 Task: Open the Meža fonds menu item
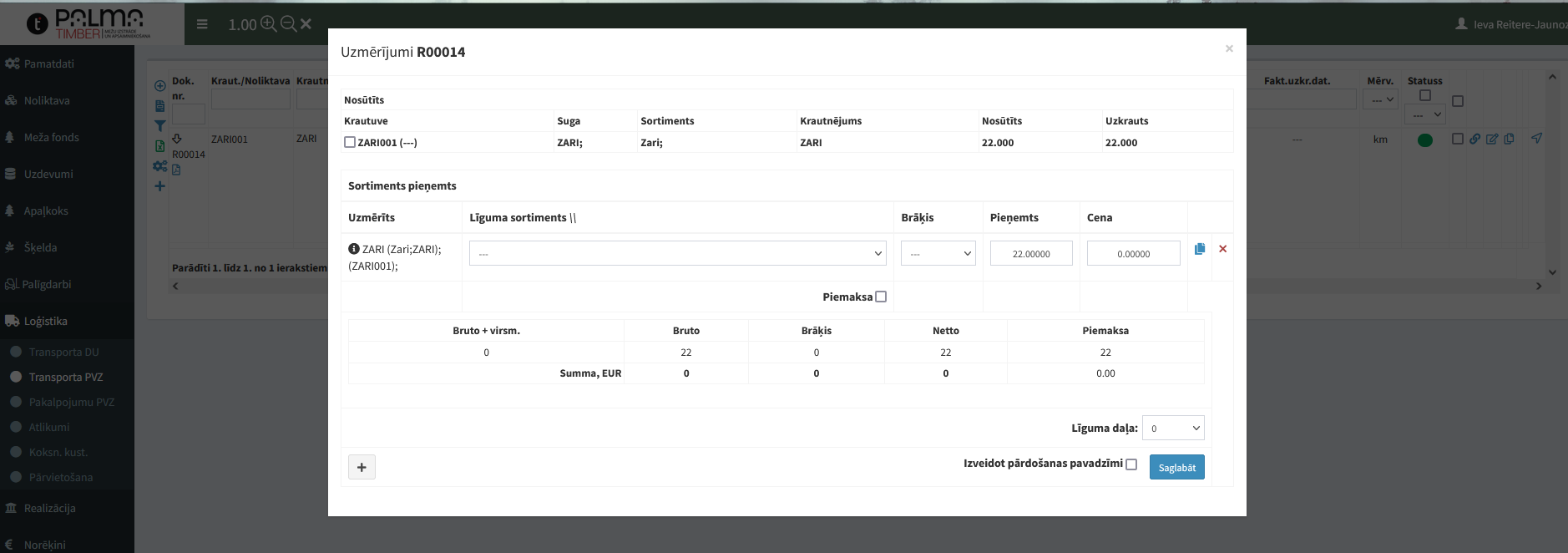click(x=51, y=137)
